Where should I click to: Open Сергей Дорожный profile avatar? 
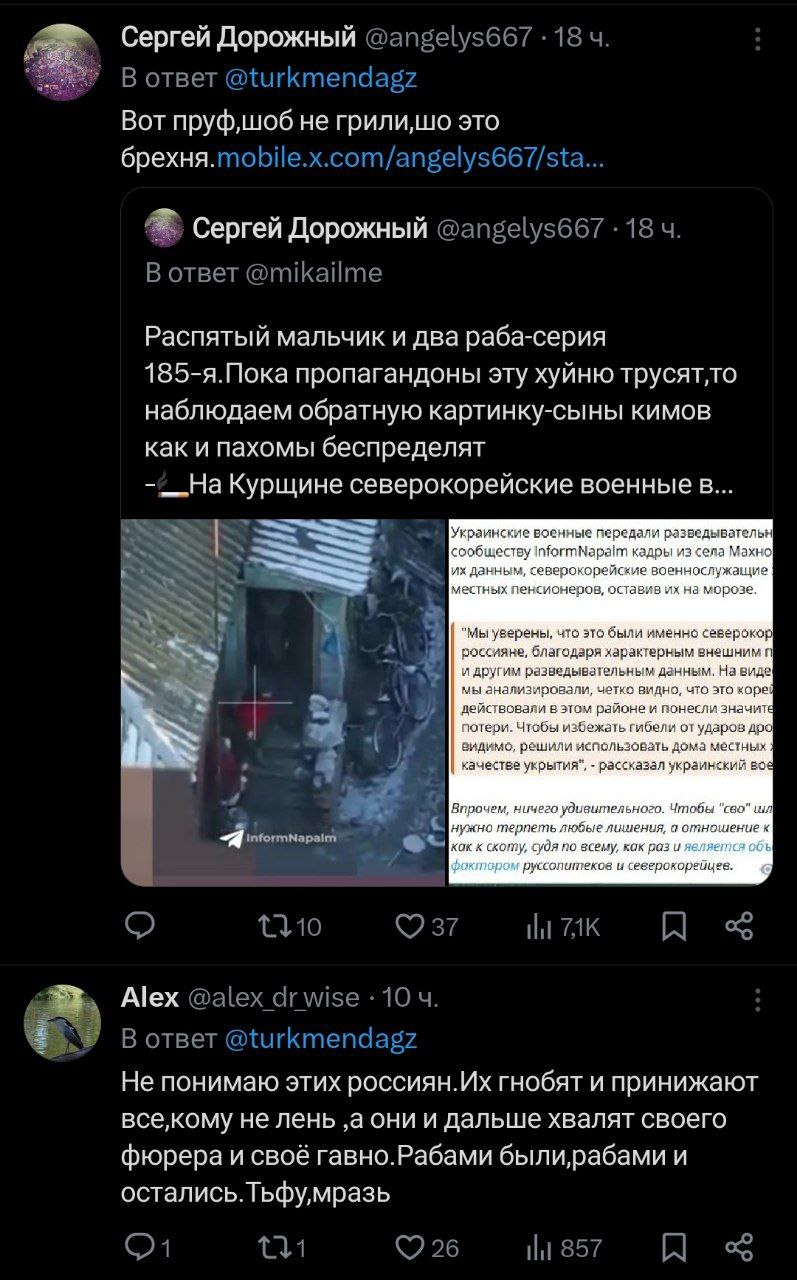pos(62,62)
